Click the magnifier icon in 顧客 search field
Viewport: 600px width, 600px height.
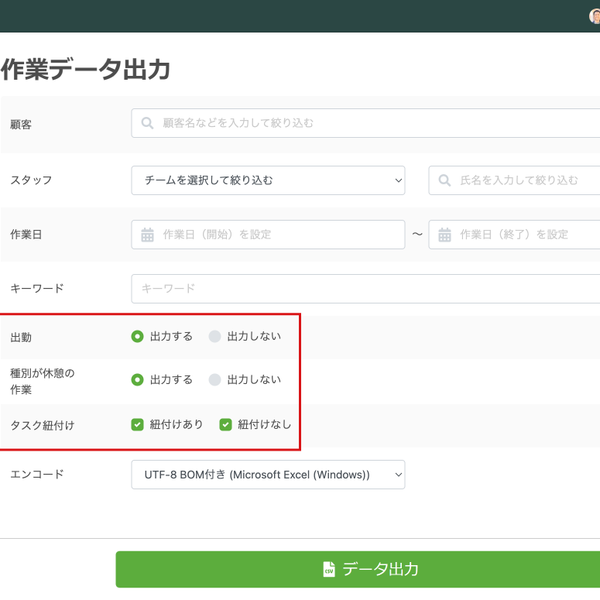coord(147,123)
